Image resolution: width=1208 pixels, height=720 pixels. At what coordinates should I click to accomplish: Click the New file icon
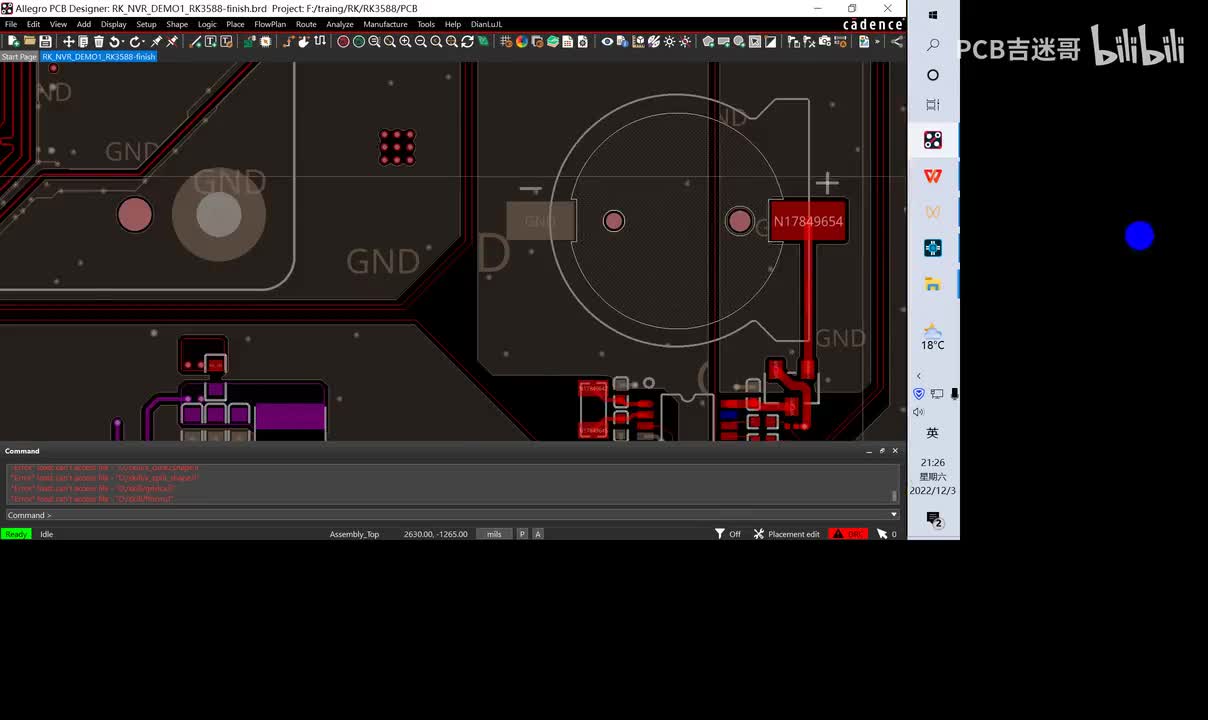[14, 41]
